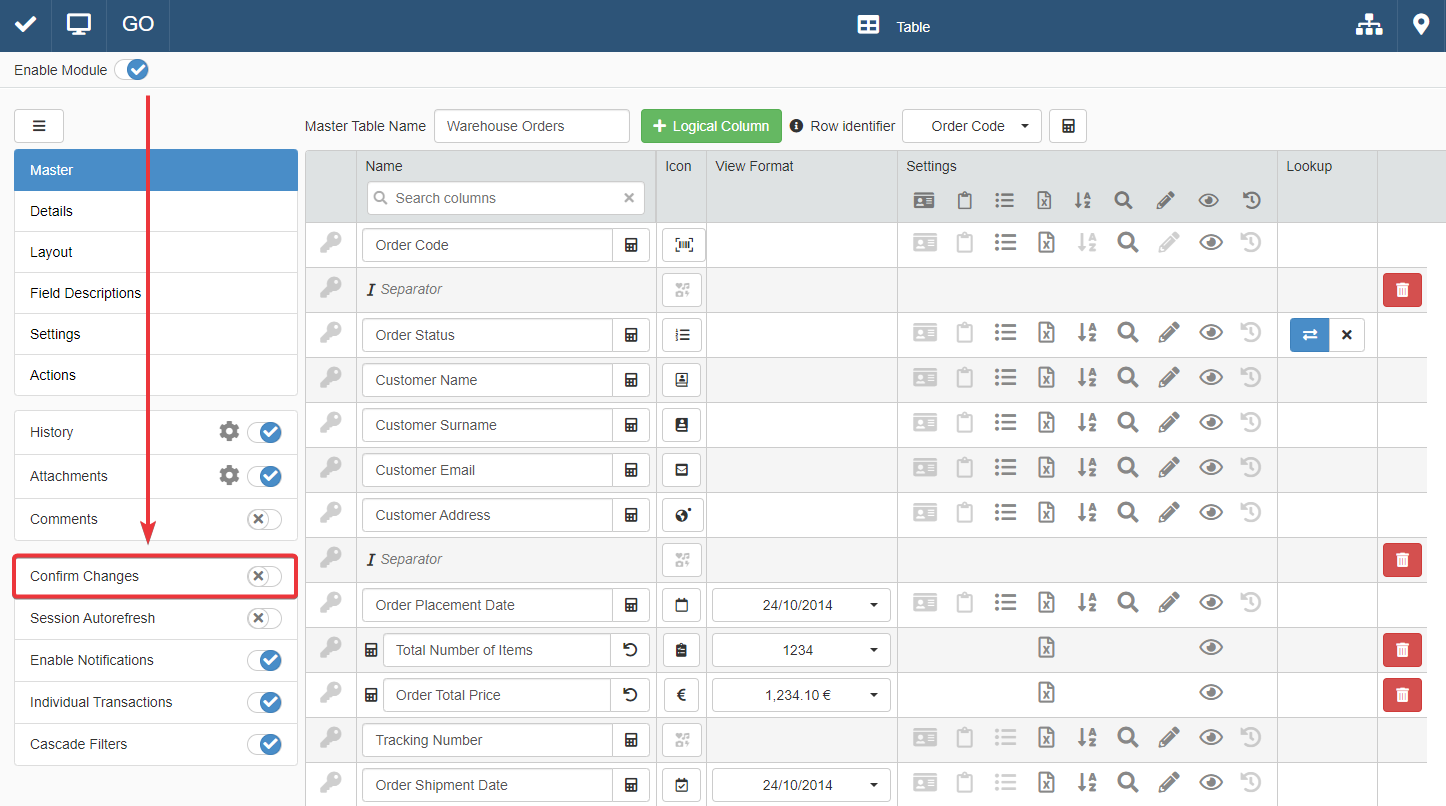This screenshot has height=806, width=1446.
Task: Click the Logical Column button
Action: pyautogui.click(x=710, y=126)
